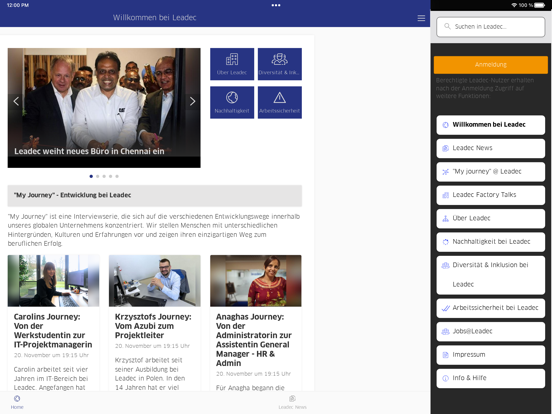The width and height of the screenshot is (552, 414).
Task: Click the Wi-Fi status icon
Action: [x=514, y=5]
